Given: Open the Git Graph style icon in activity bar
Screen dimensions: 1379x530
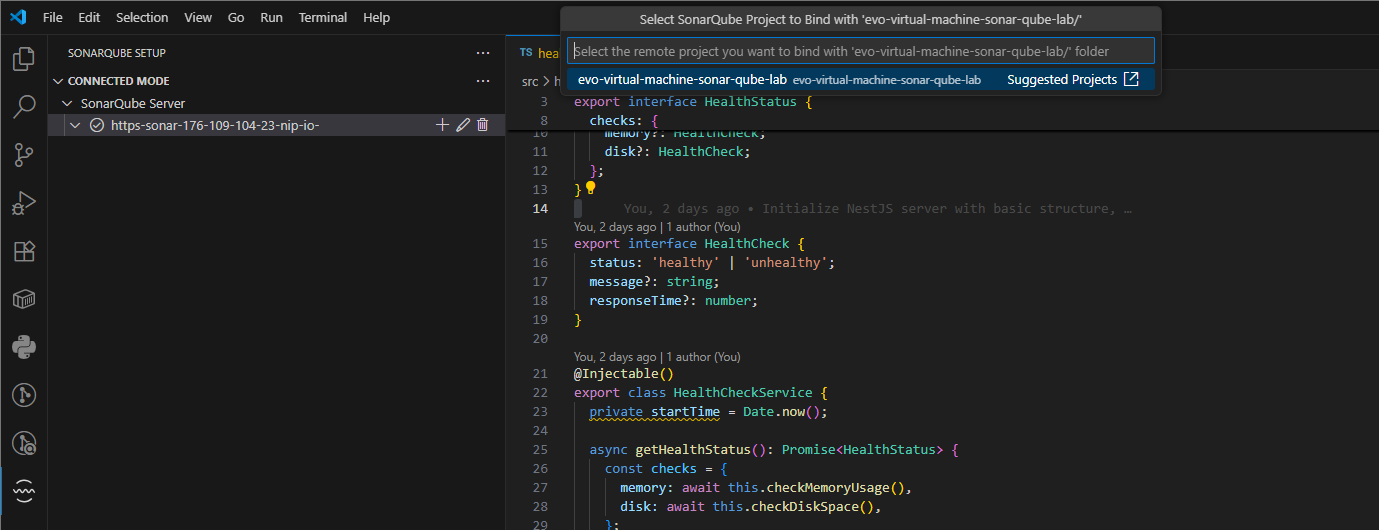Looking at the screenshot, I should coord(23,395).
